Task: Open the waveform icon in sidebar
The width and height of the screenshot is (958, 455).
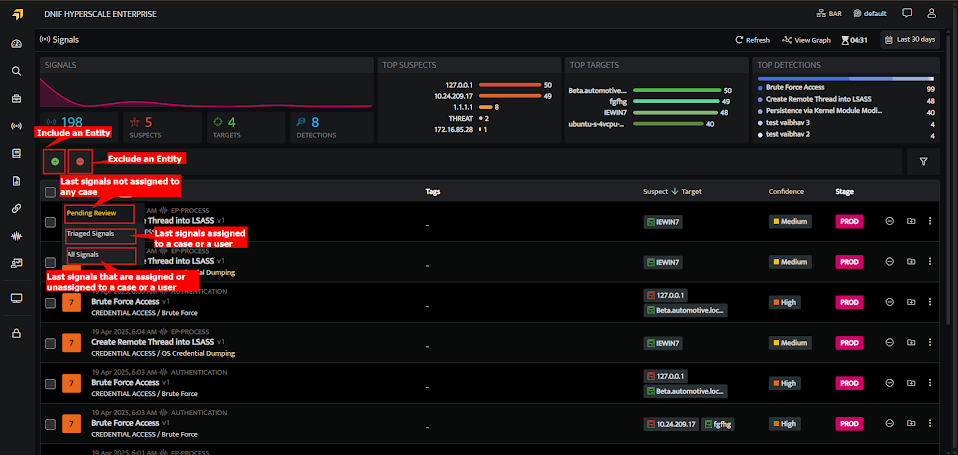Action: tap(17, 236)
